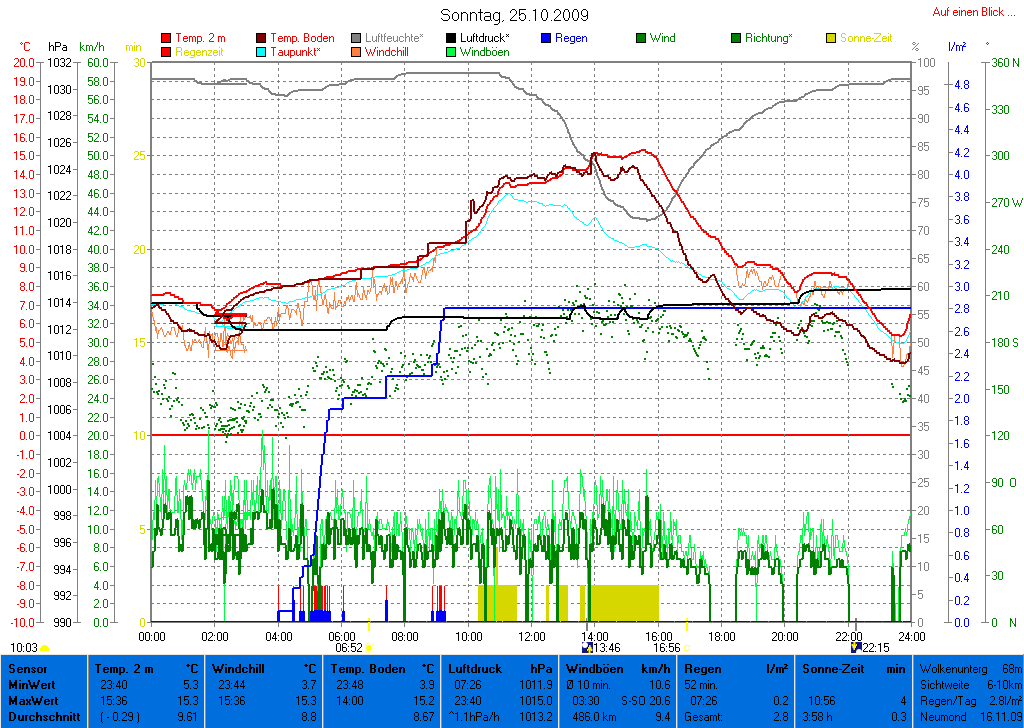
Task: Click the cyan Taupunkt legend square
Action: (262, 51)
